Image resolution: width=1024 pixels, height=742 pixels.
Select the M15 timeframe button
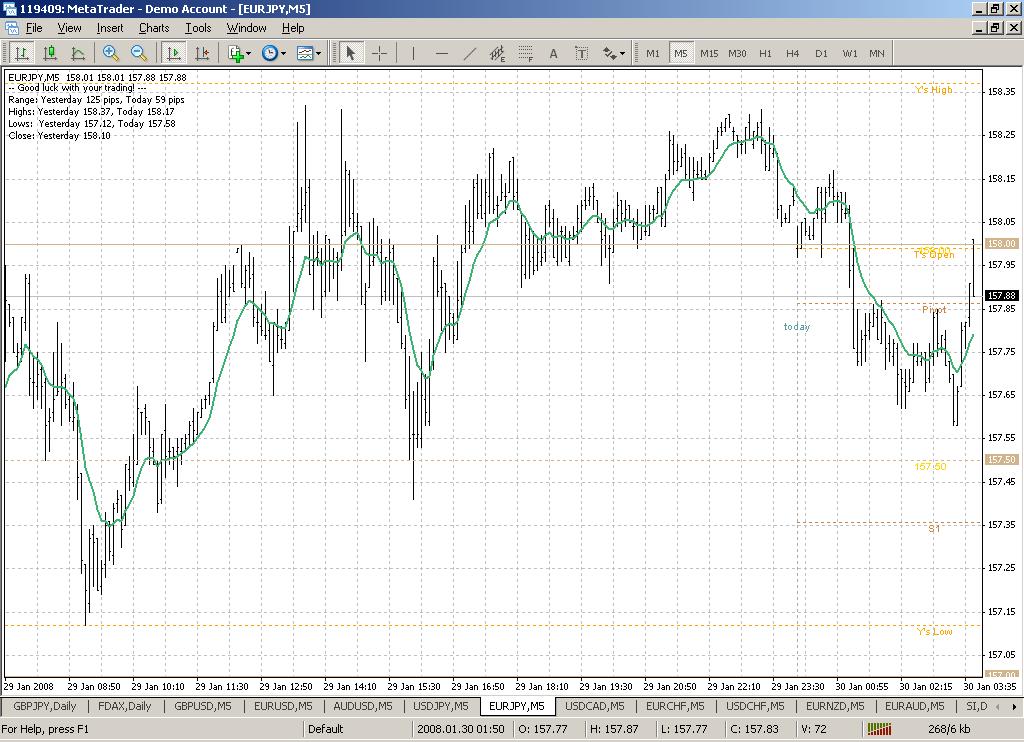709,53
